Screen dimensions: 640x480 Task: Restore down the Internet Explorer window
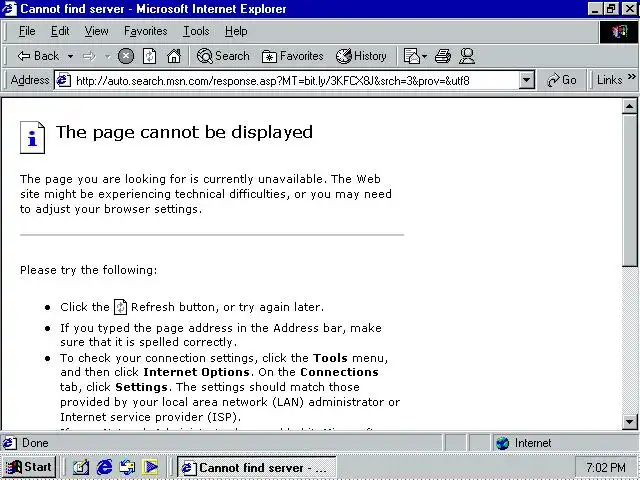tap(611, 9)
